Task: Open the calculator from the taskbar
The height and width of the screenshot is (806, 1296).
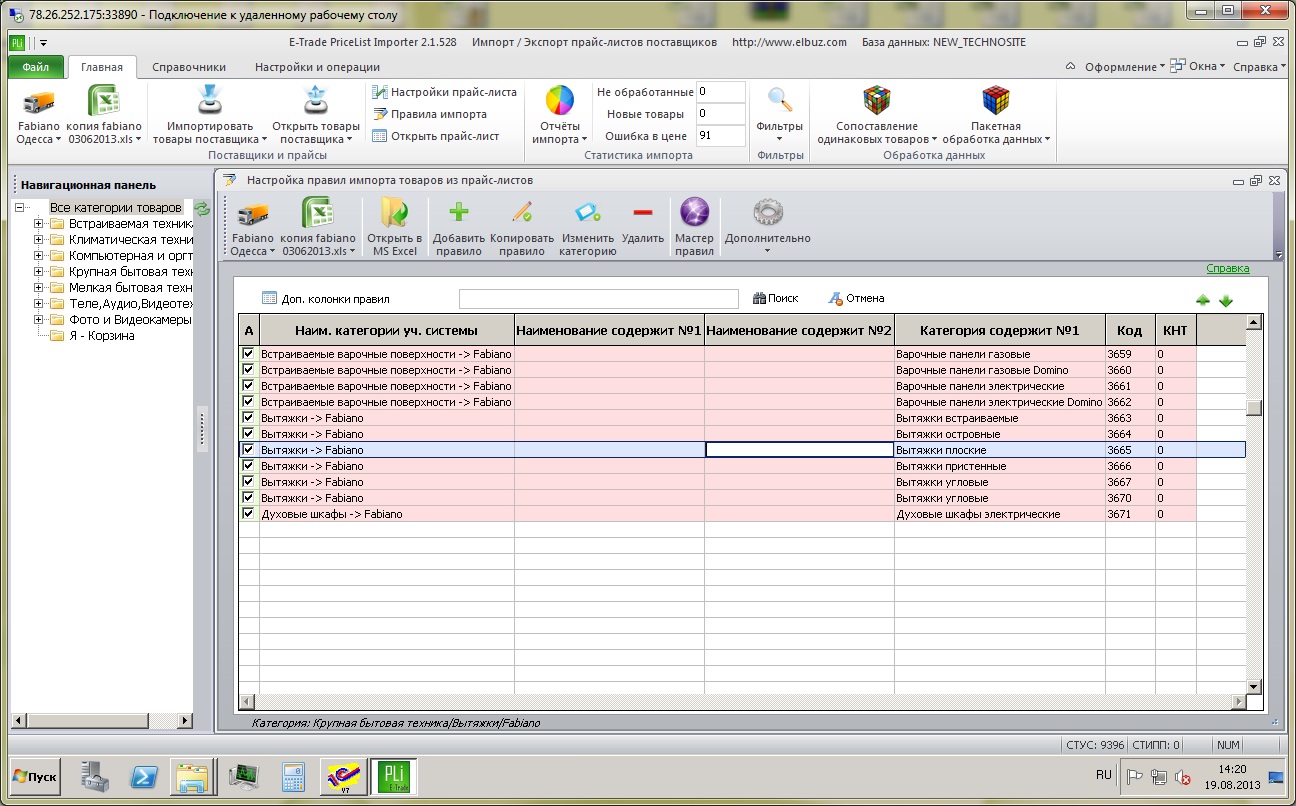Action: pos(293,776)
